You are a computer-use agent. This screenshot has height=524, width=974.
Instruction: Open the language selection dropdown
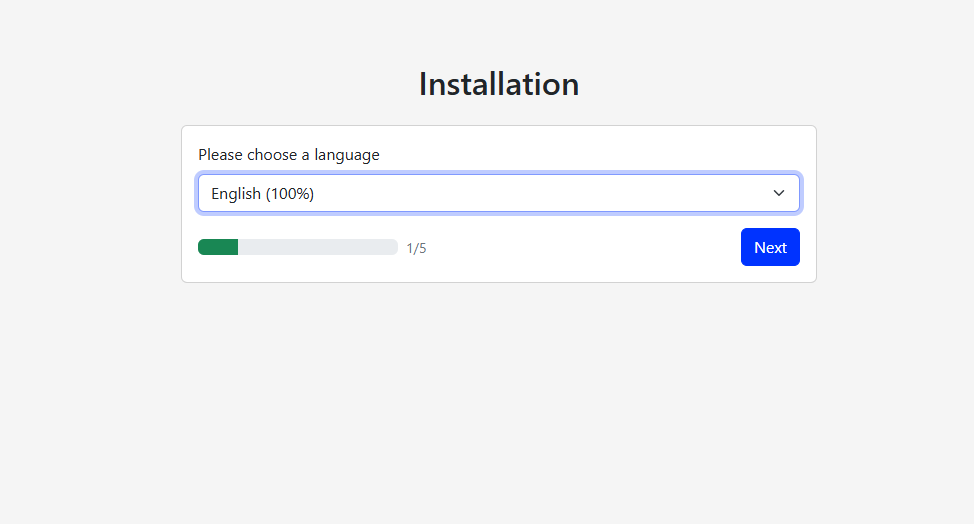coord(498,193)
